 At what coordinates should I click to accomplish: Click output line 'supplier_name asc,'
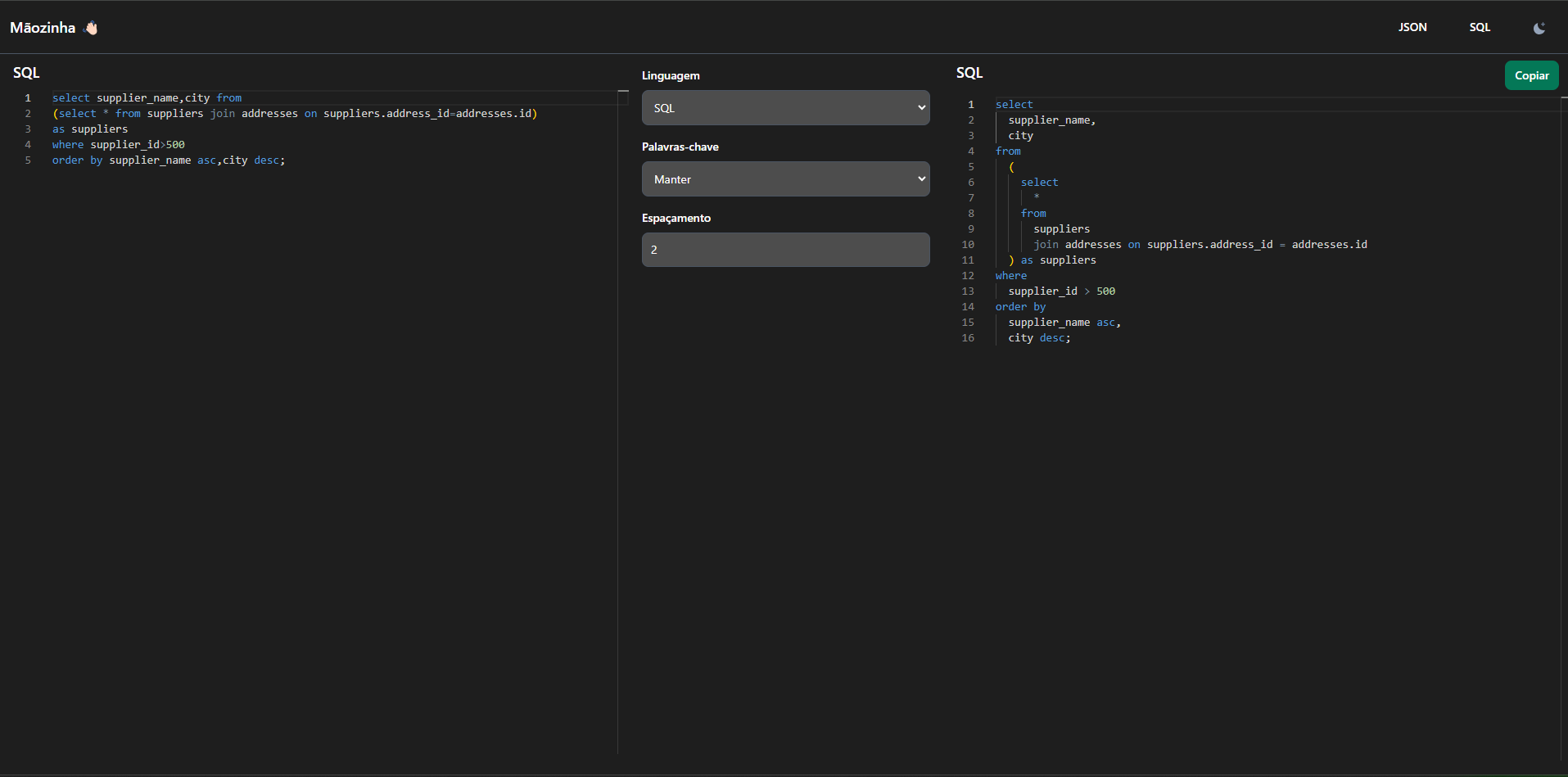1064,323
